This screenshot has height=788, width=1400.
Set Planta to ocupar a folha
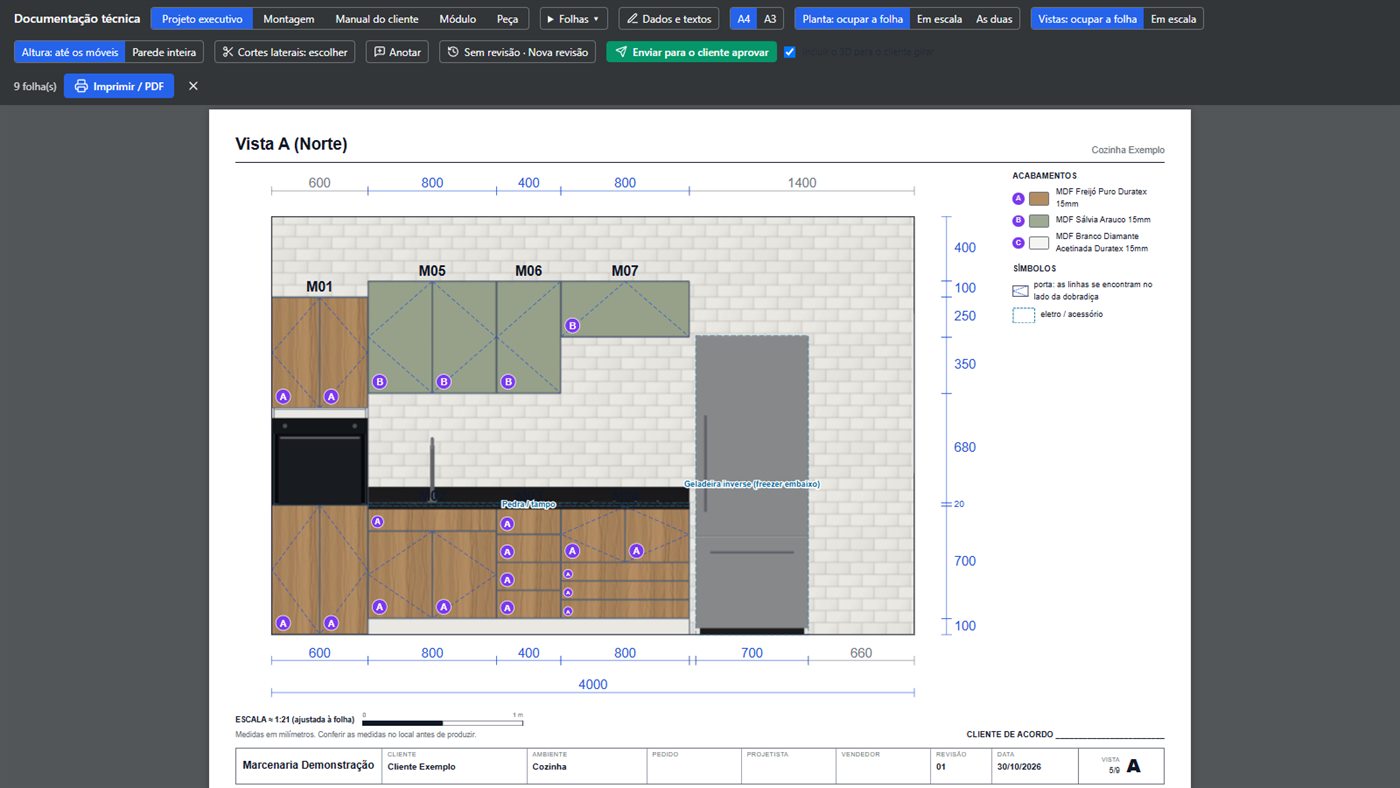pos(852,19)
